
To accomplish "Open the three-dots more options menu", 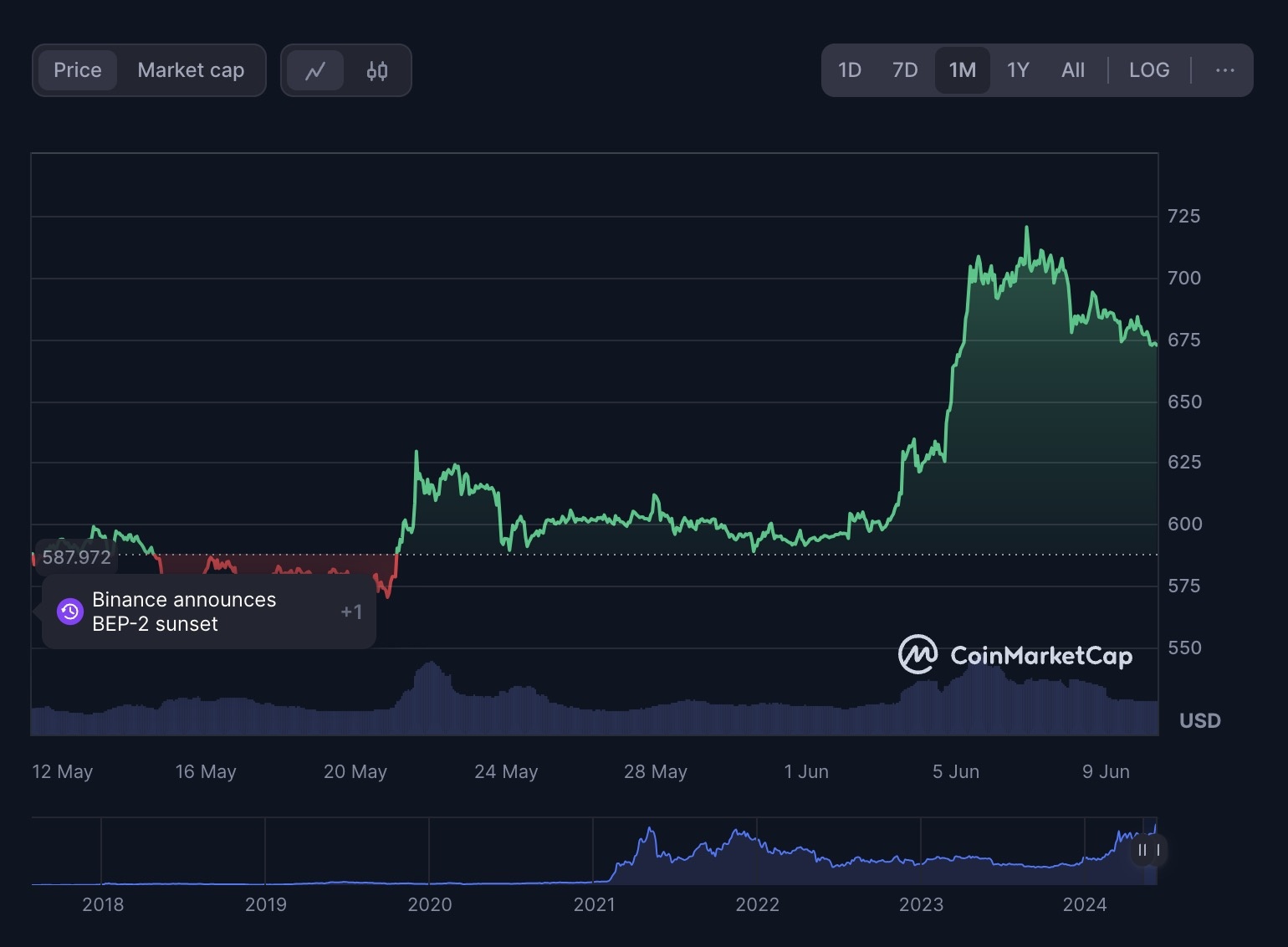I will pyautogui.click(x=1224, y=70).
